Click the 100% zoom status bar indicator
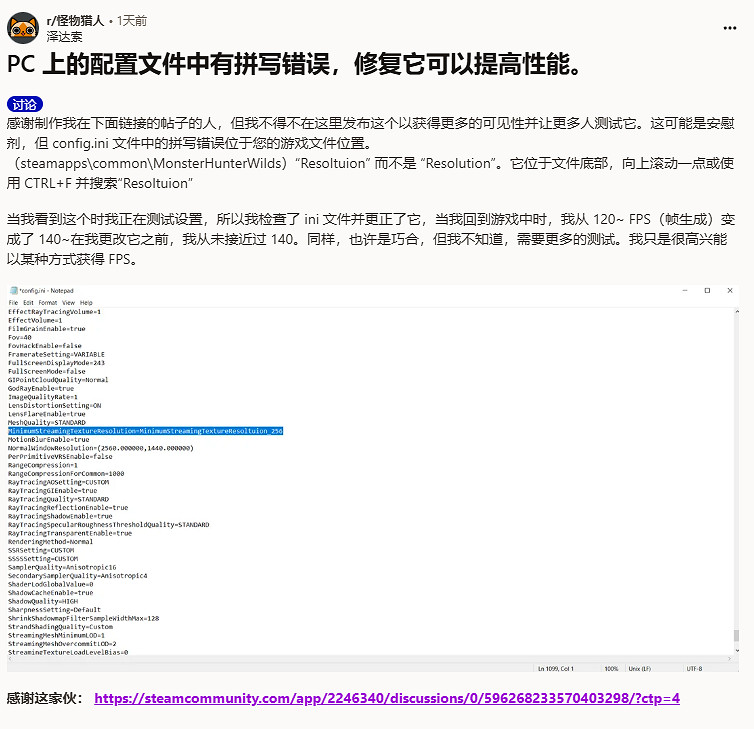This screenshot has width=754, height=729. (x=611, y=667)
